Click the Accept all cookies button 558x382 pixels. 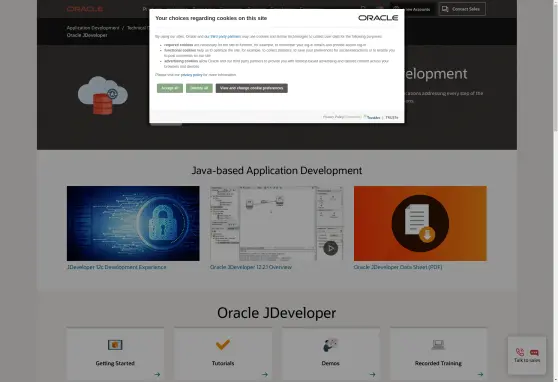[170, 88]
